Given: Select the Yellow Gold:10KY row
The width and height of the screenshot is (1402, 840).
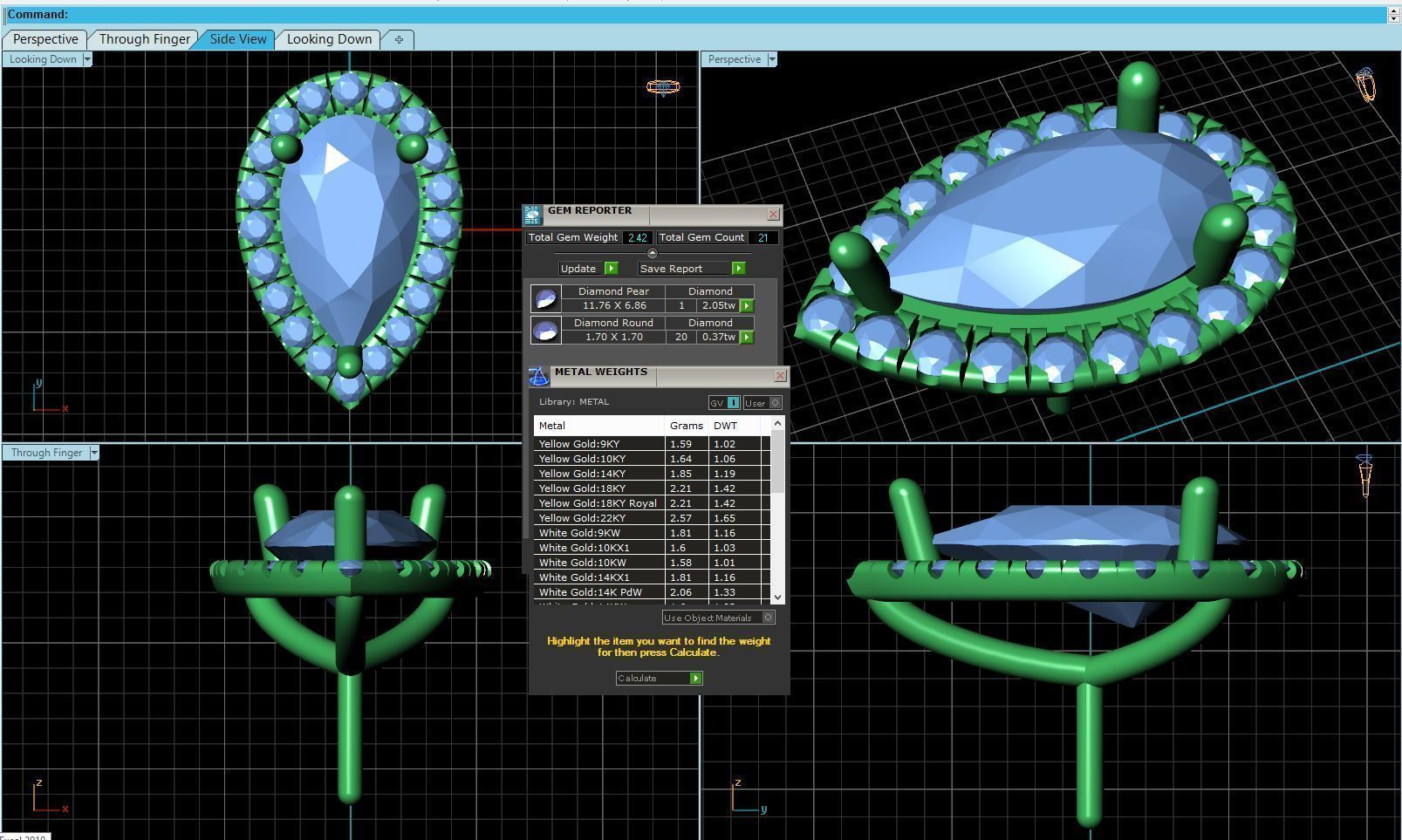Looking at the screenshot, I should click(x=652, y=459).
